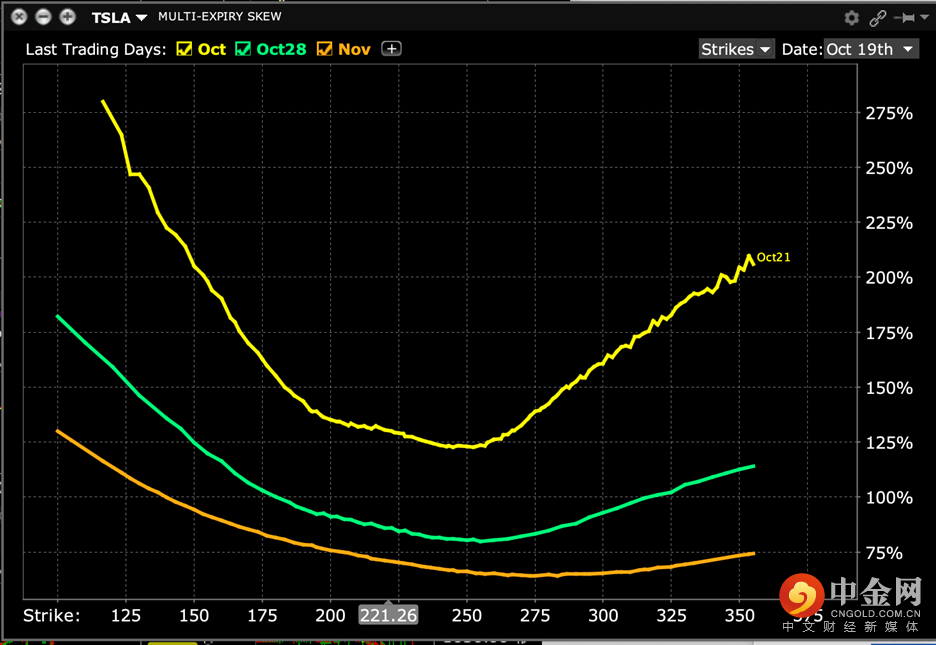This screenshot has width=936, height=645.
Task: Click the Last Trading Days label
Action: [96, 50]
